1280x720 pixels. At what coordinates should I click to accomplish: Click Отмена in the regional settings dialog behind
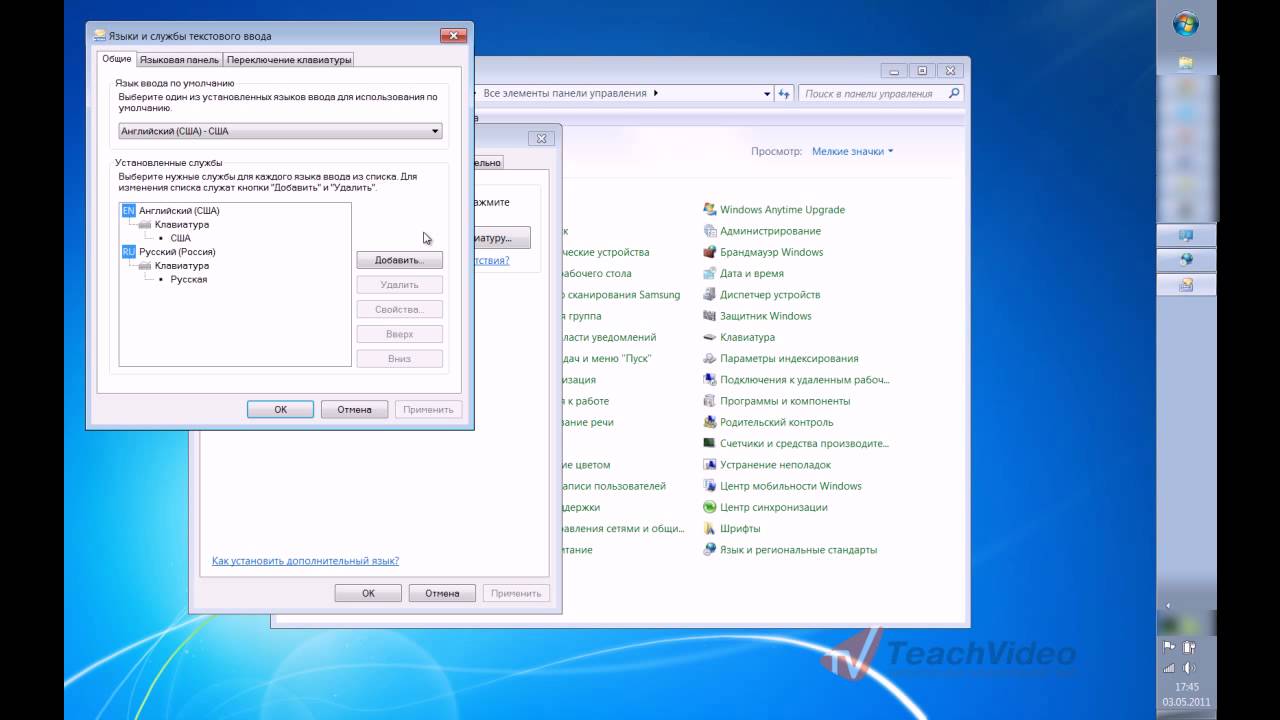point(442,593)
